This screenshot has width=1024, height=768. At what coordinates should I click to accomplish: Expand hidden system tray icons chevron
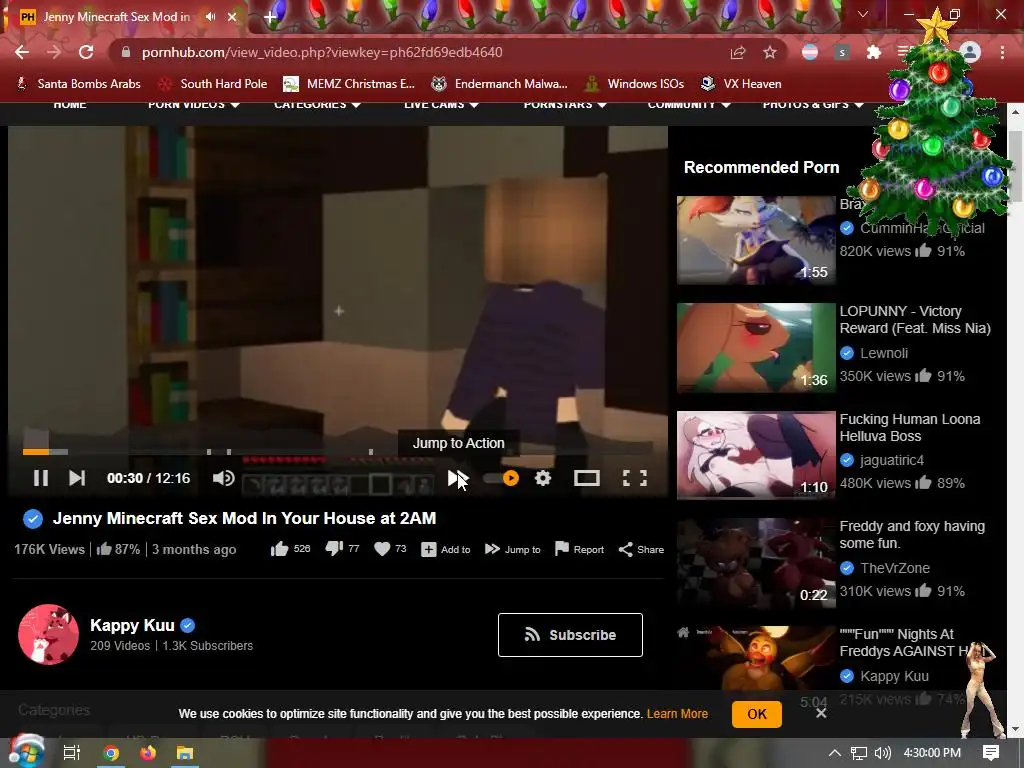834,753
